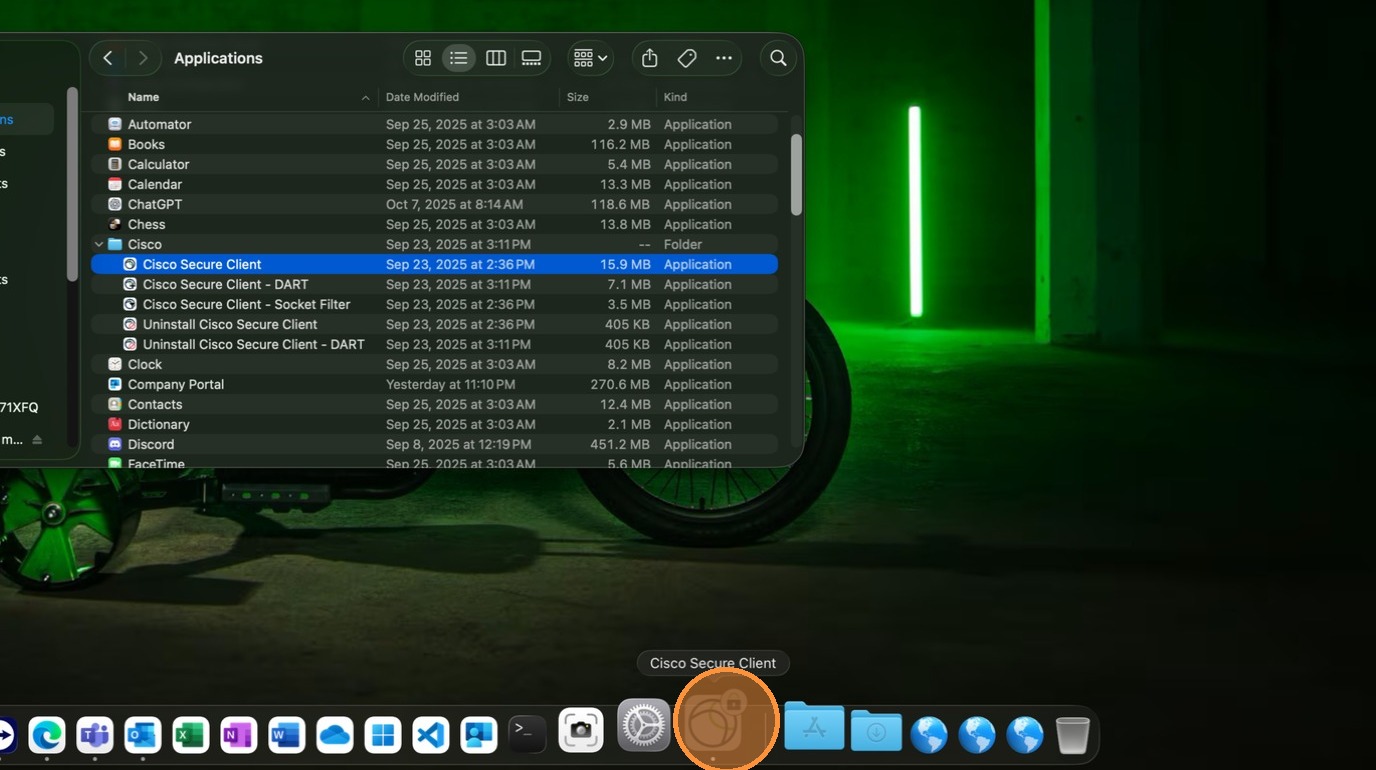The height and width of the screenshot is (770, 1376).
Task: Open OneDrive from the Dock
Action: click(335, 735)
